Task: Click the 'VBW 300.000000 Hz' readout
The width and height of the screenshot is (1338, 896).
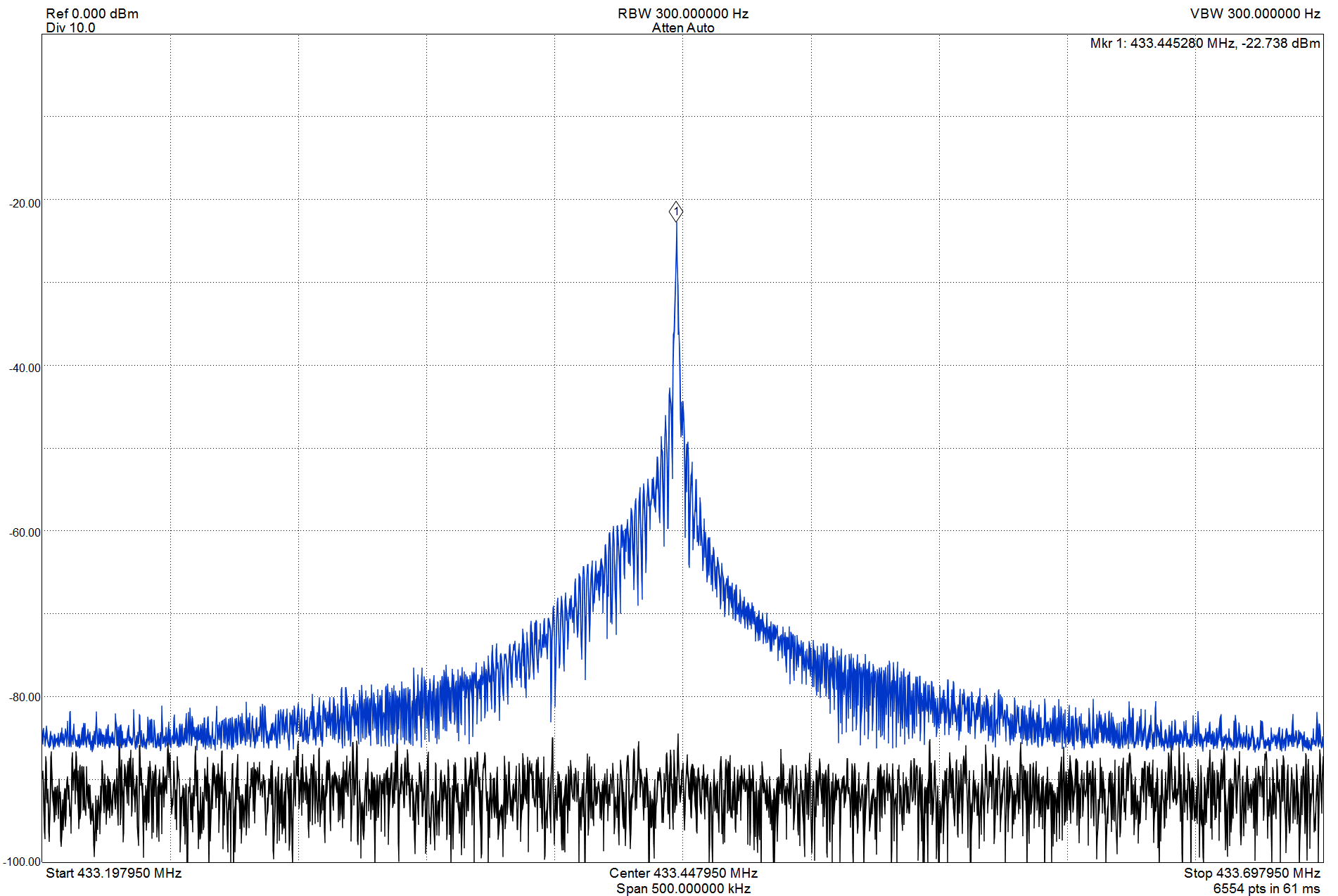Action: point(1255,13)
